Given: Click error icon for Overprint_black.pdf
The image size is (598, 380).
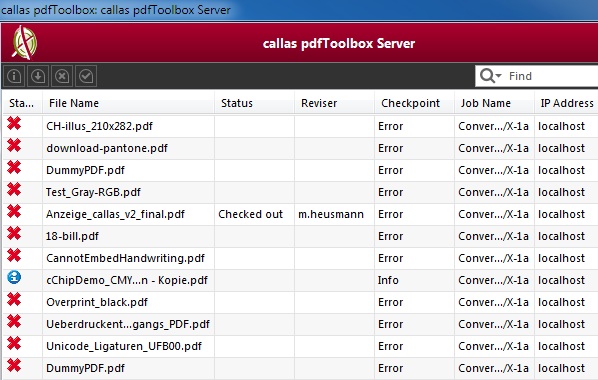Looking at the screenshot, I should coord(14,299).
